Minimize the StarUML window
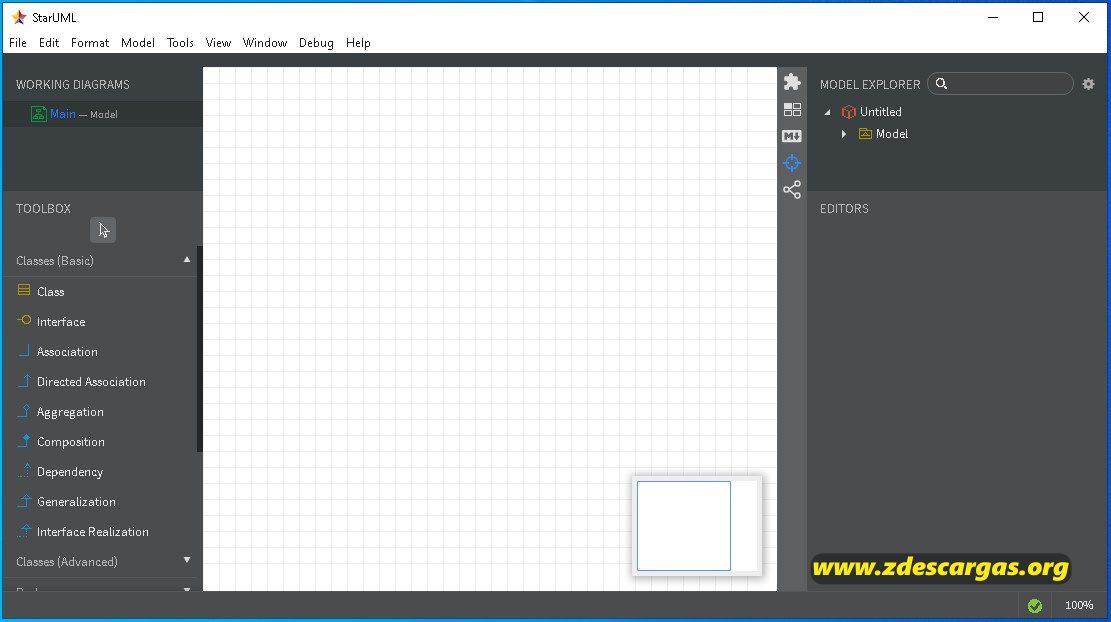Viewport: 1111px width, 622px height. pos(993,17)
